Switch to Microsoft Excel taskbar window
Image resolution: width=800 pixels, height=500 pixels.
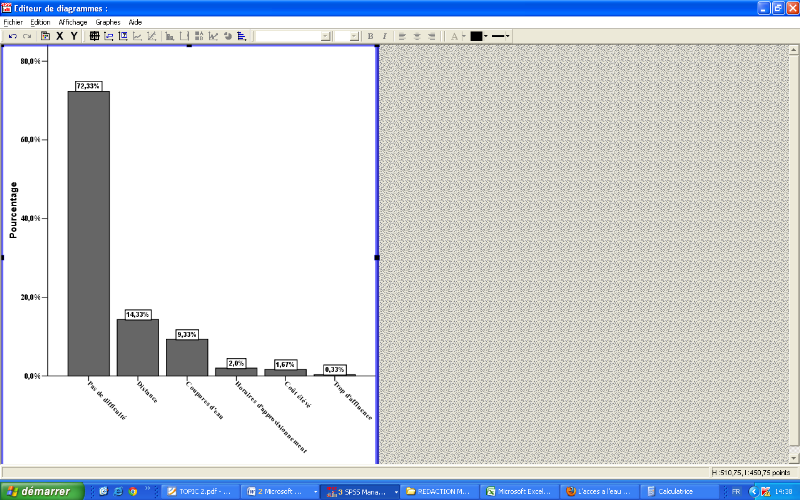tap(520, 491)
